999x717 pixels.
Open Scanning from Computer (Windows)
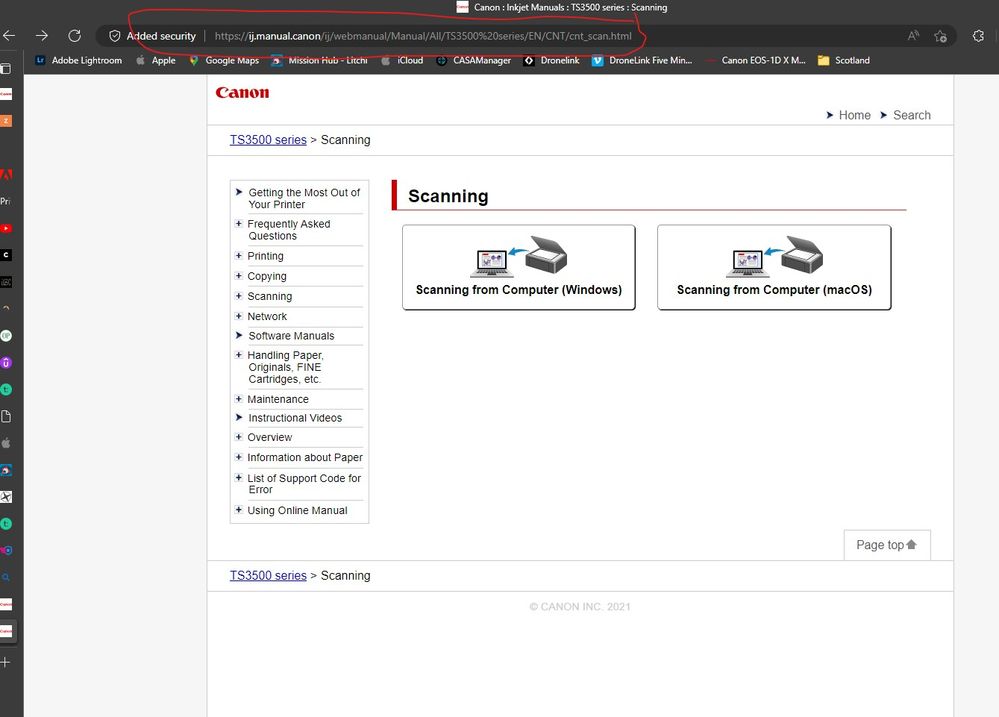518,267
